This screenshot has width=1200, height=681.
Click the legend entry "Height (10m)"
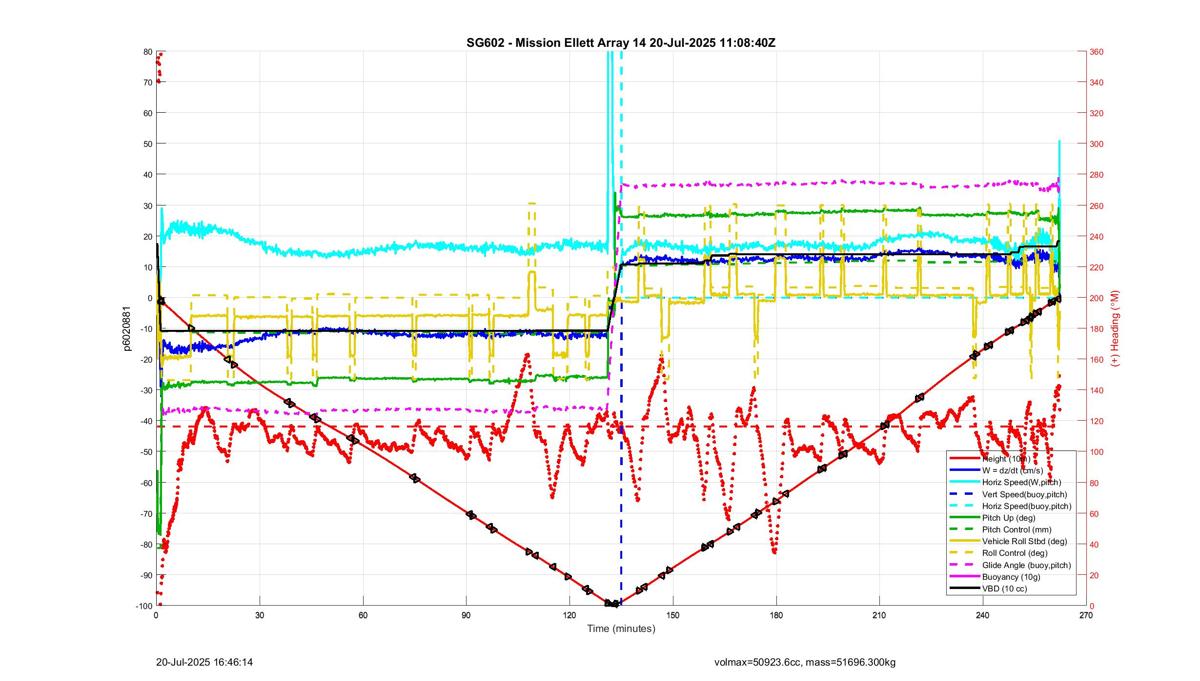pos(1006,458)
